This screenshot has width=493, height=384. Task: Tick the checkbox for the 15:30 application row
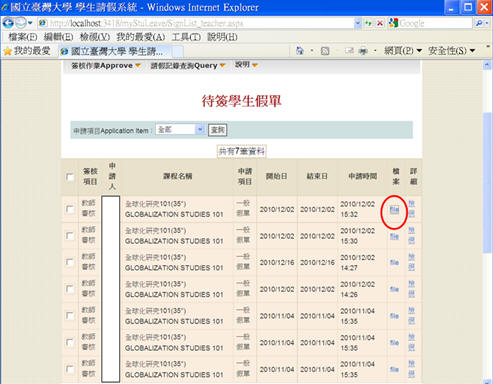(x=70, y=236)
